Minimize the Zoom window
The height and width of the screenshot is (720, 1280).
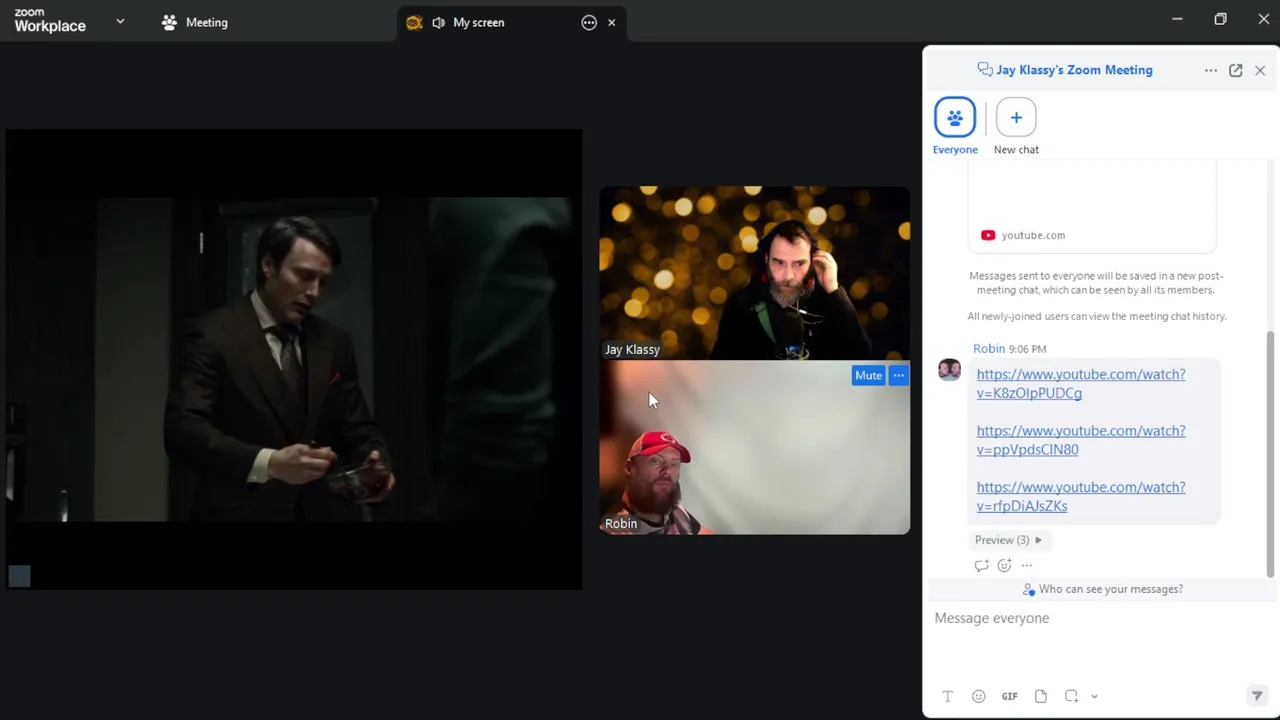point(1177,19)
